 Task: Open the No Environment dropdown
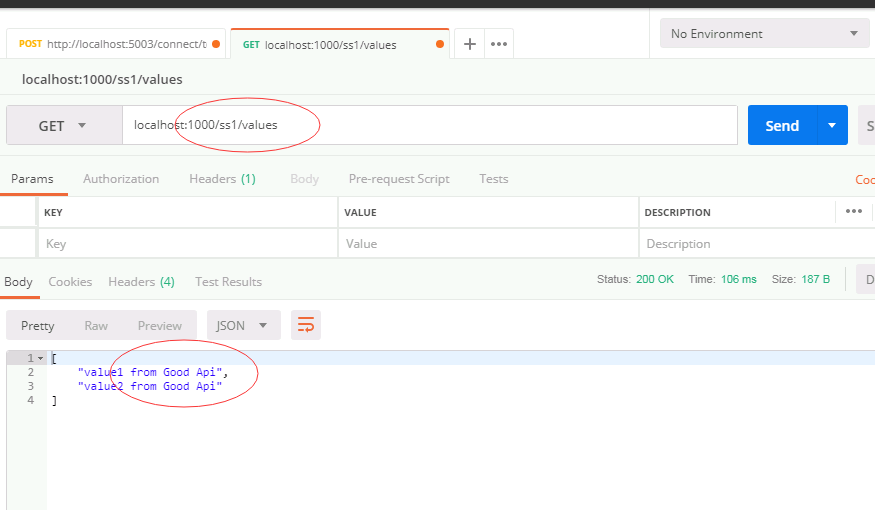click(x=765, y=33)
